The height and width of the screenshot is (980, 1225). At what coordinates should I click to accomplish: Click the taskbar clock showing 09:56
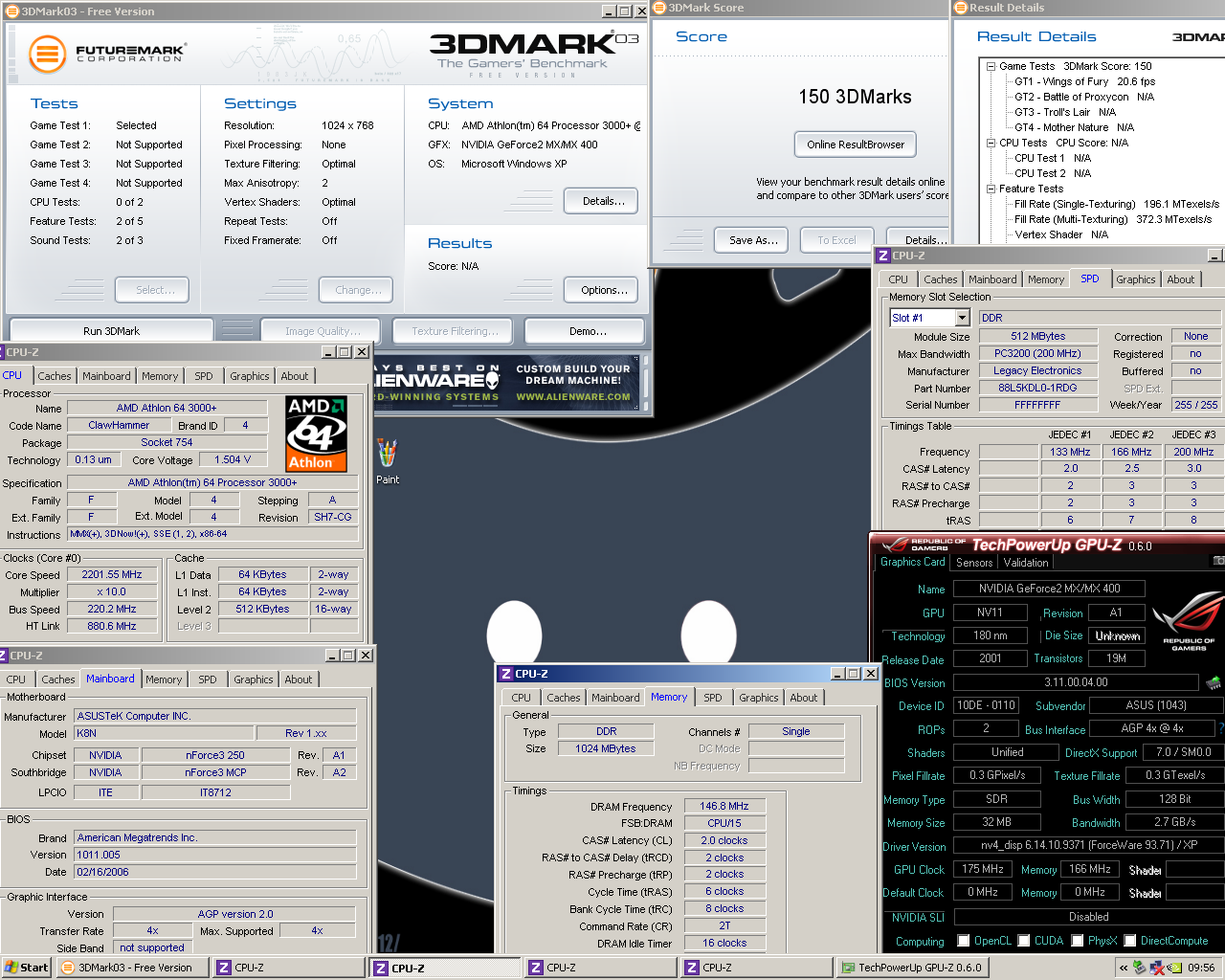pyautogui.click(x=1201, y=968)
